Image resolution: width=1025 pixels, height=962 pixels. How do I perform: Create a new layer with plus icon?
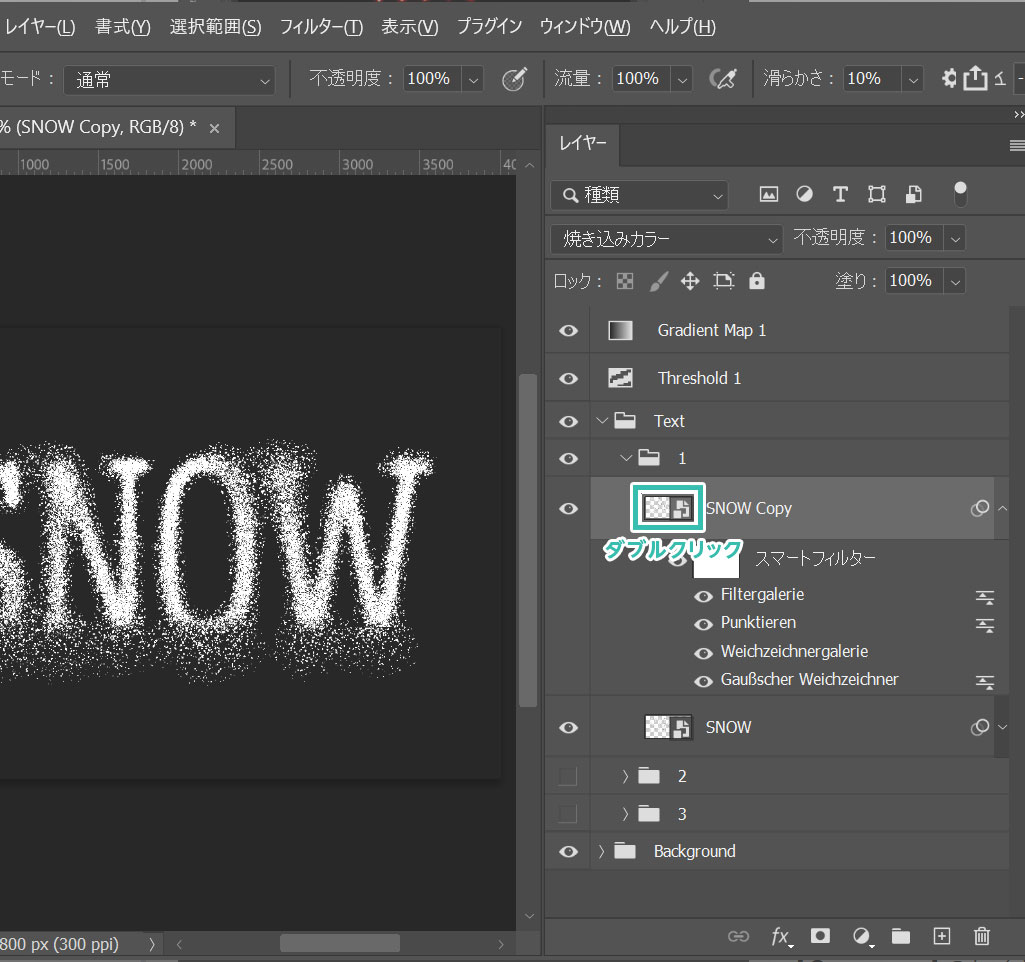941,936
